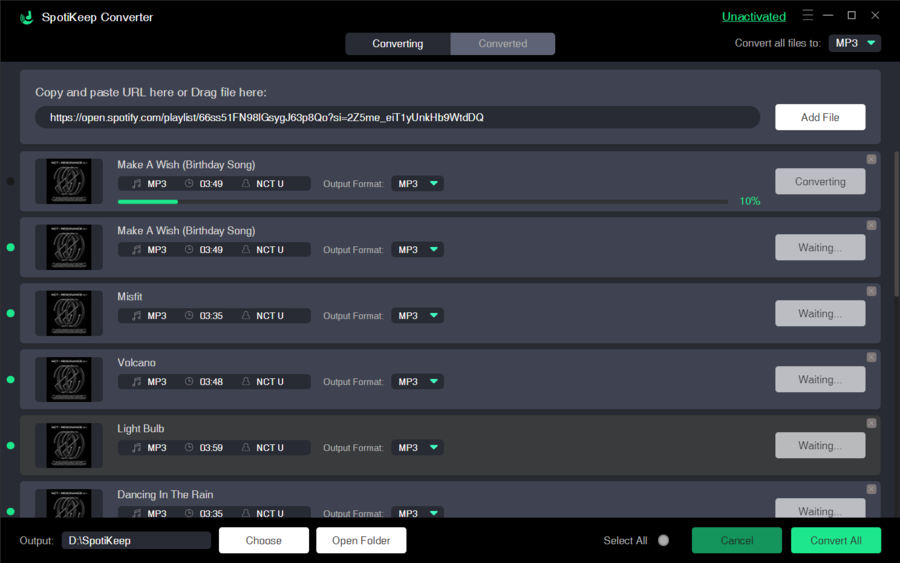Screen dimensions: 900x563
Task: Toggle the green selection dot beside Volcano
Action: click(10, 380)
